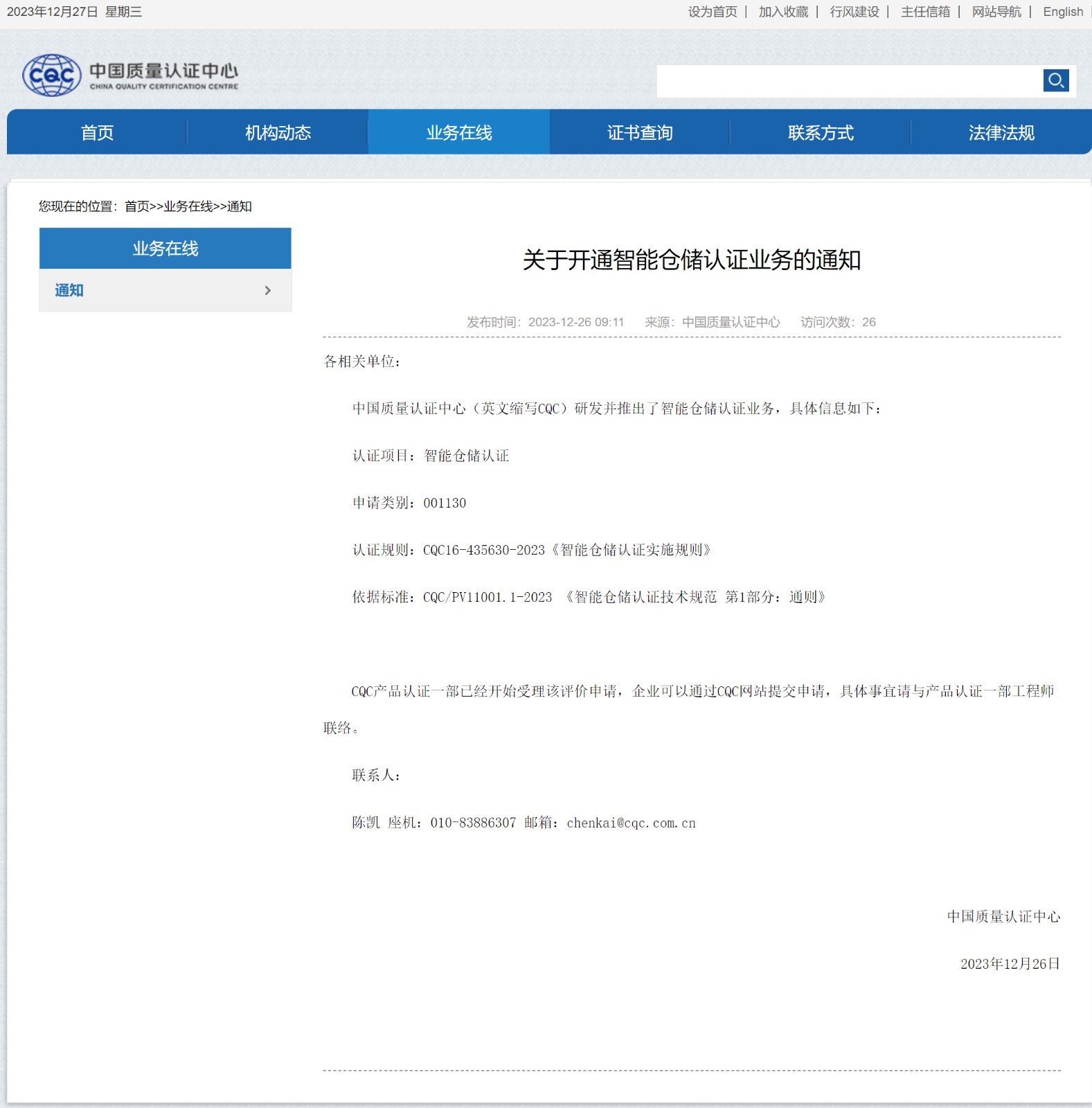
Task: Click inside the search input field
Action: coord(848,82)
